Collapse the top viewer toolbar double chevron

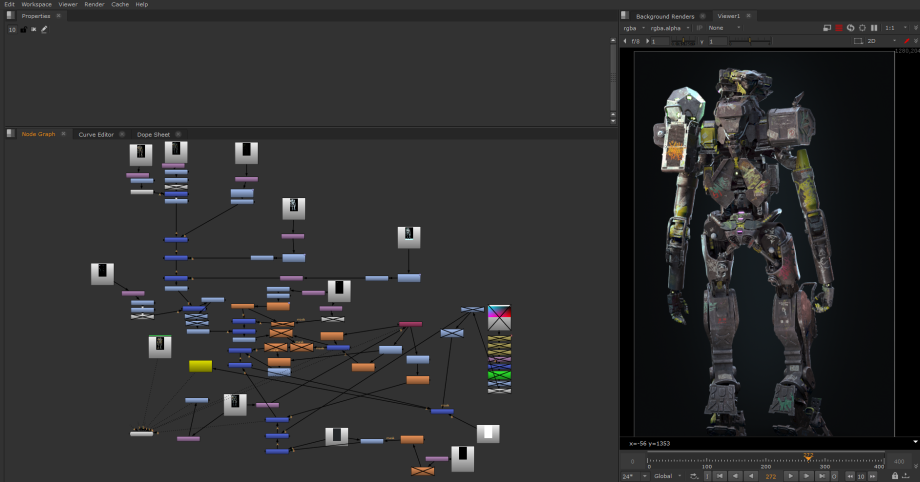pyautogui.click(x=915, y=28)
